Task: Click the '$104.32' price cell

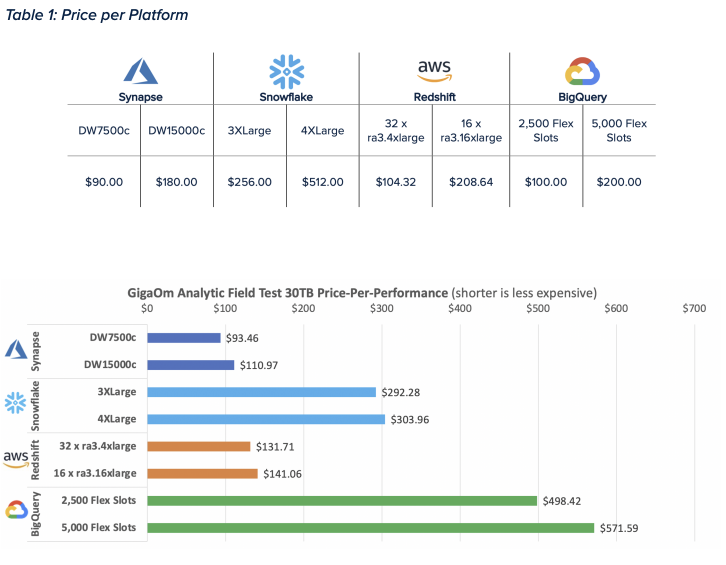Action: coord(395,182)
